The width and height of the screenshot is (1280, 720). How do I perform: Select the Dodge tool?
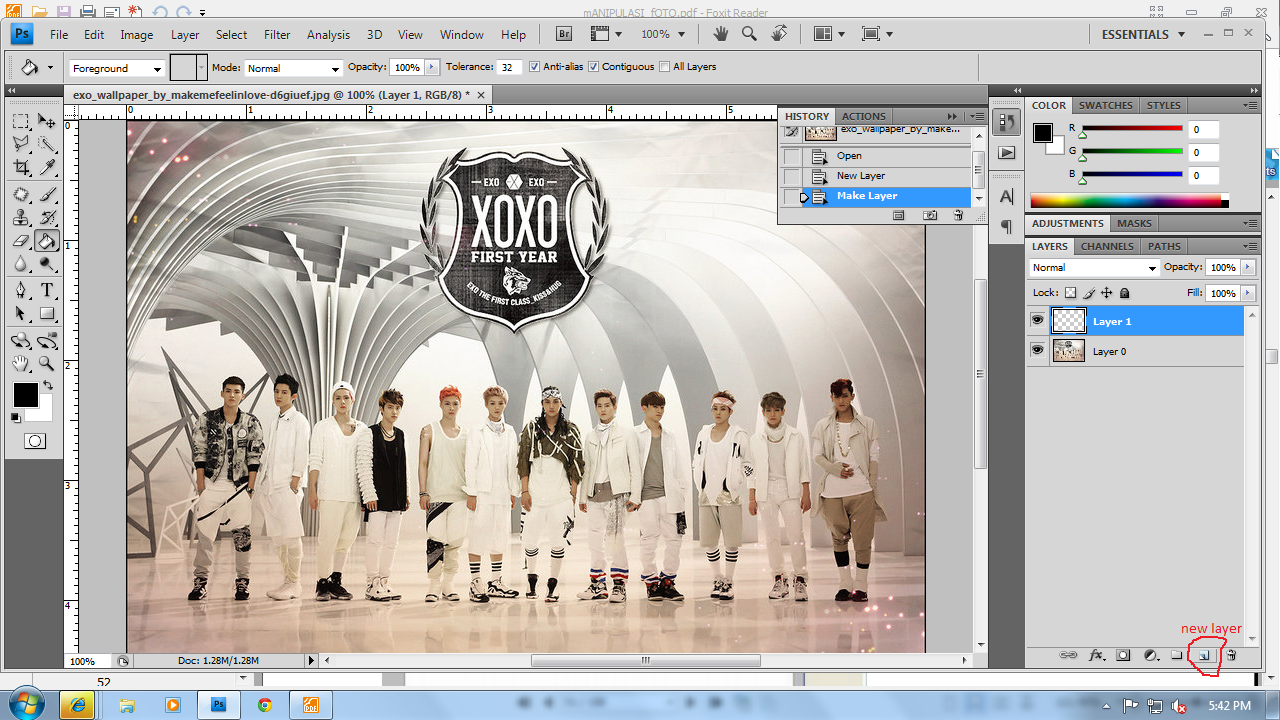click(47, 264)
